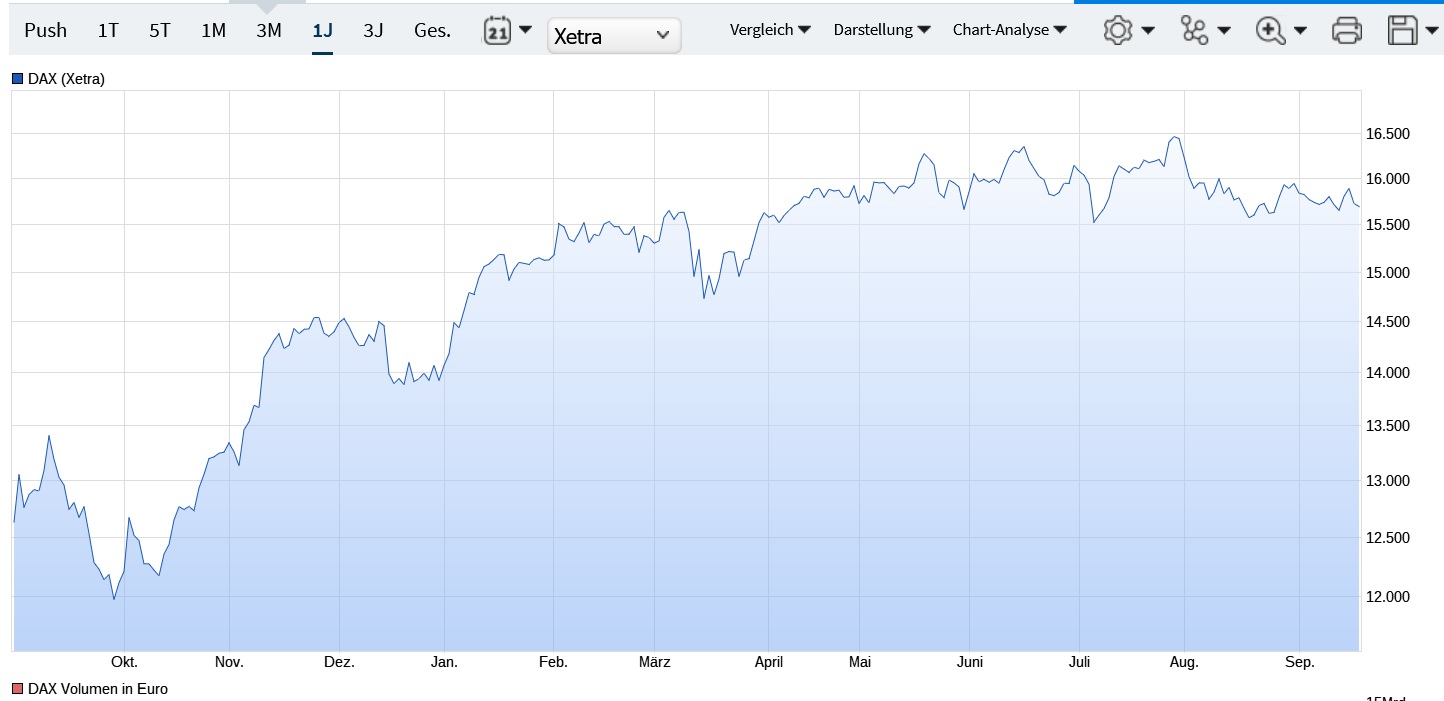Click the Jan. x-axis label
The image size is (1444, 701).
444,662
